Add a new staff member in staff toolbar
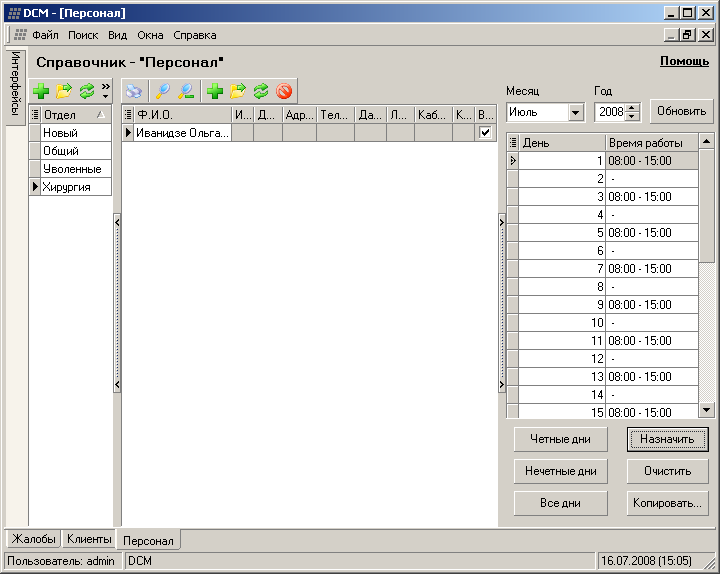 (214, 91)
